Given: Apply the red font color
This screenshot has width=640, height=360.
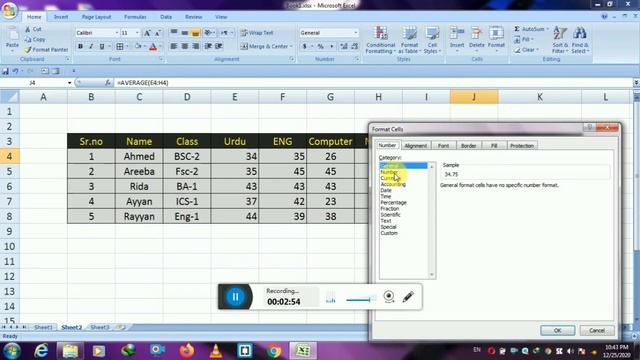Looking at the screenshot, I should 153,47.
